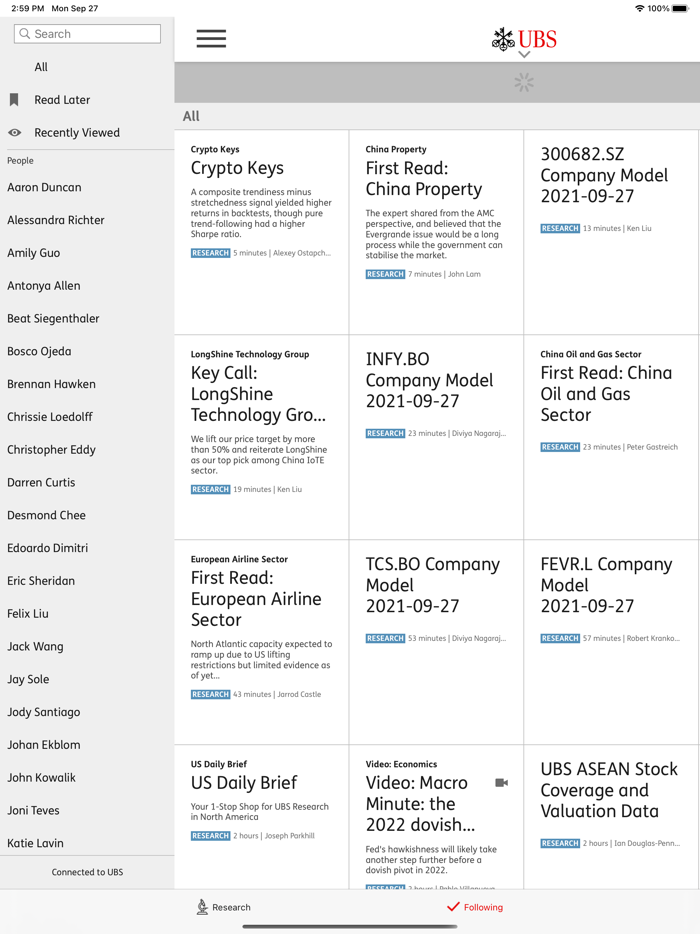Select Amily Guo in People
This screenshot has height=934, width=700.
(x=33, y=253)
